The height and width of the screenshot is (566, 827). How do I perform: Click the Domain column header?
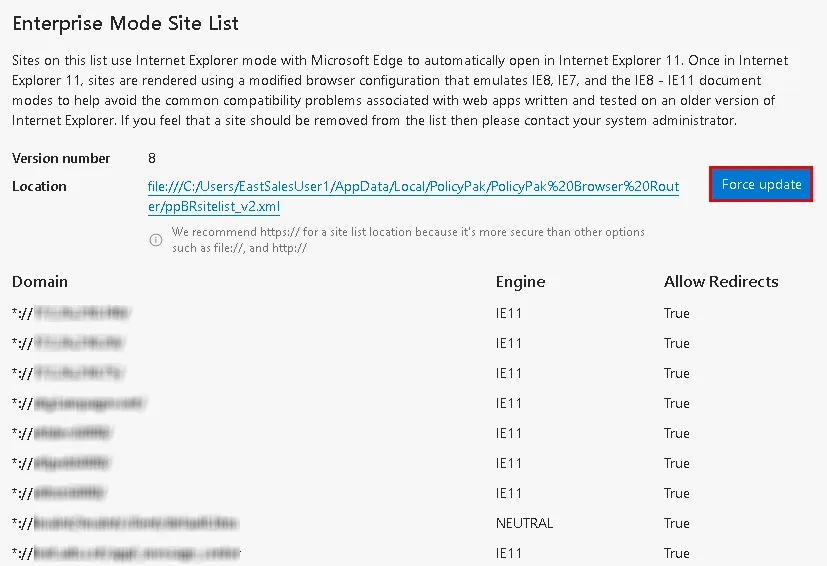(x=40, y=281)
